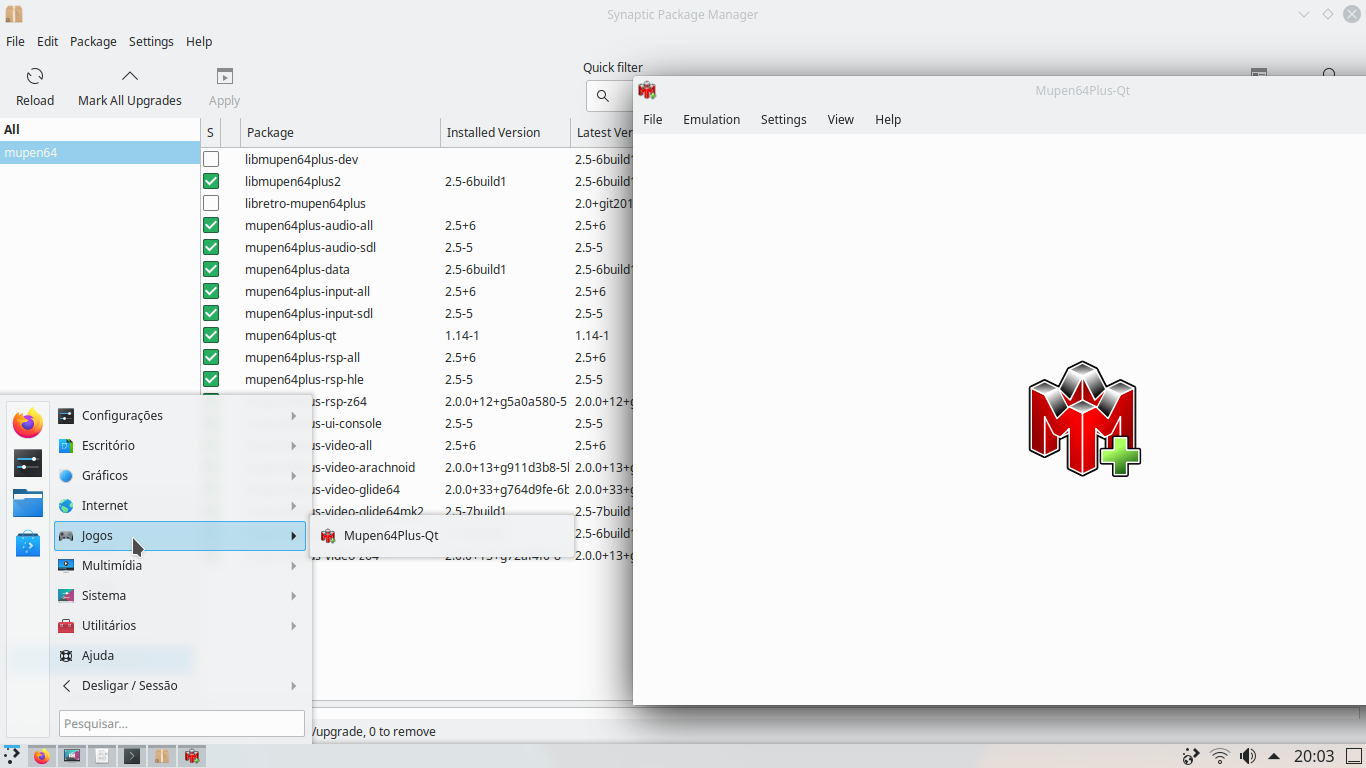Toggle checkbox for libmupen64plus2
Image resolution: width=1366 pixels, height=768 pixels.
211,181
